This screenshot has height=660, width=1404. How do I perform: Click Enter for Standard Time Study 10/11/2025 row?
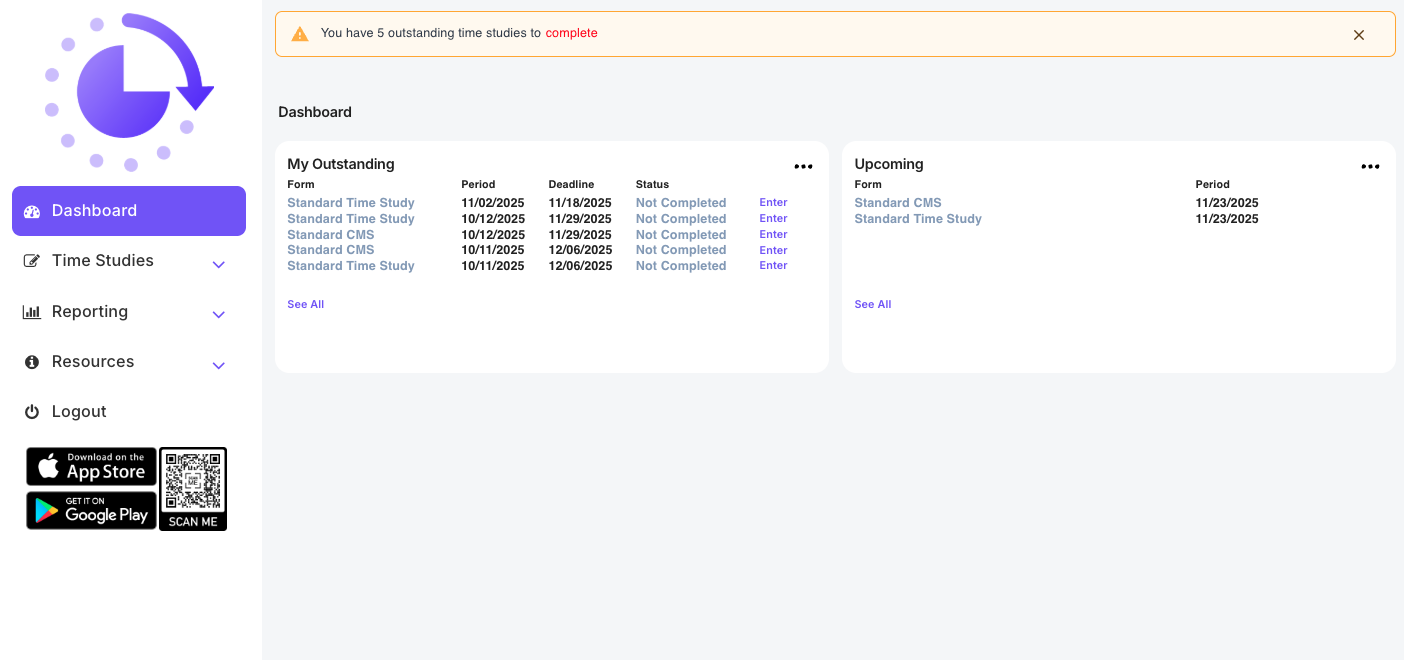(x=773, y=265)
